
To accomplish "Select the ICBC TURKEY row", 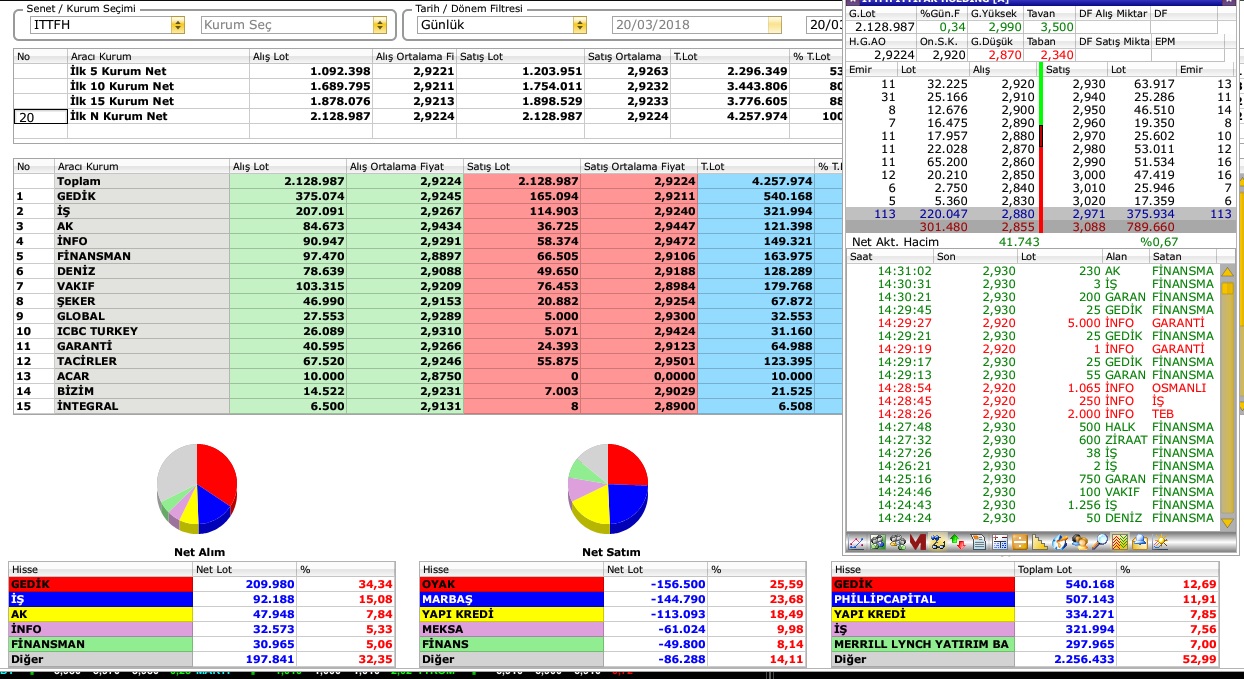I will (428, 332).
